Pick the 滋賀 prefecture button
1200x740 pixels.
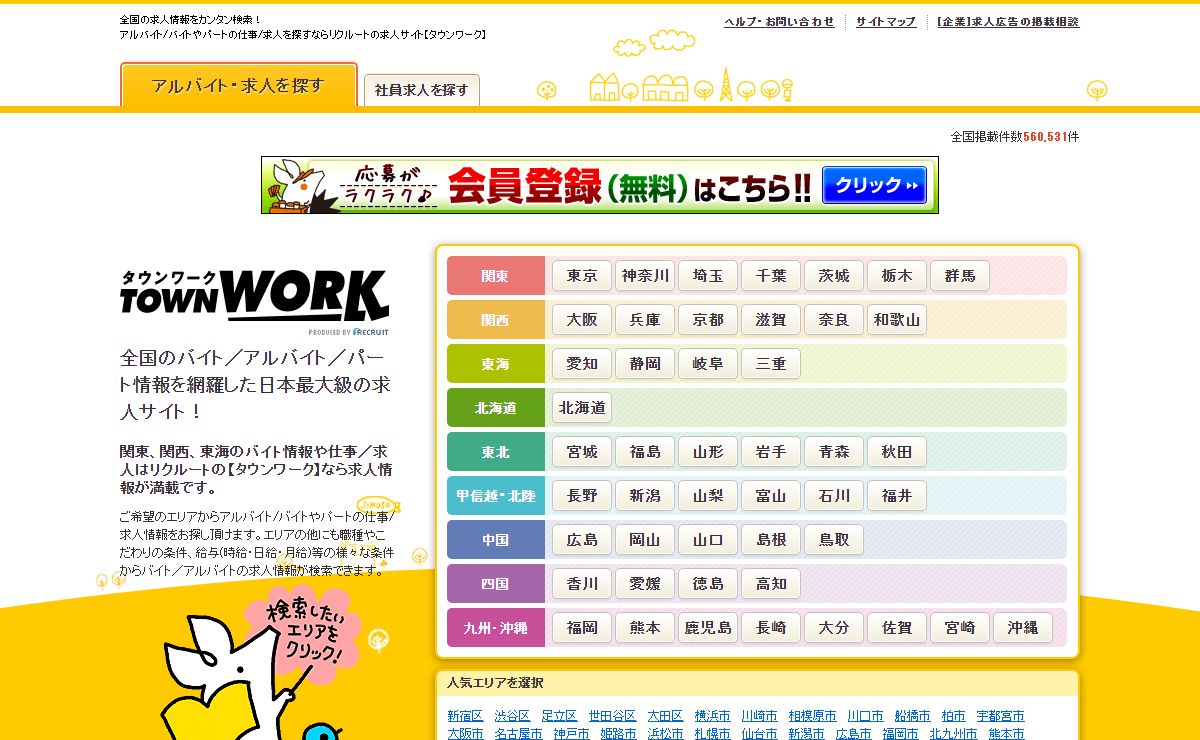(x=771, y=320)
